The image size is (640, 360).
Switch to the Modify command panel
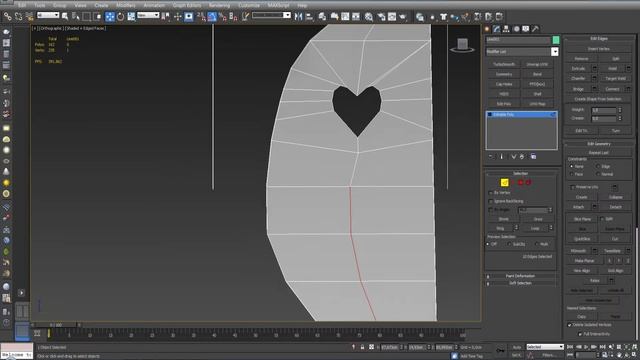(x=497, y=29)
